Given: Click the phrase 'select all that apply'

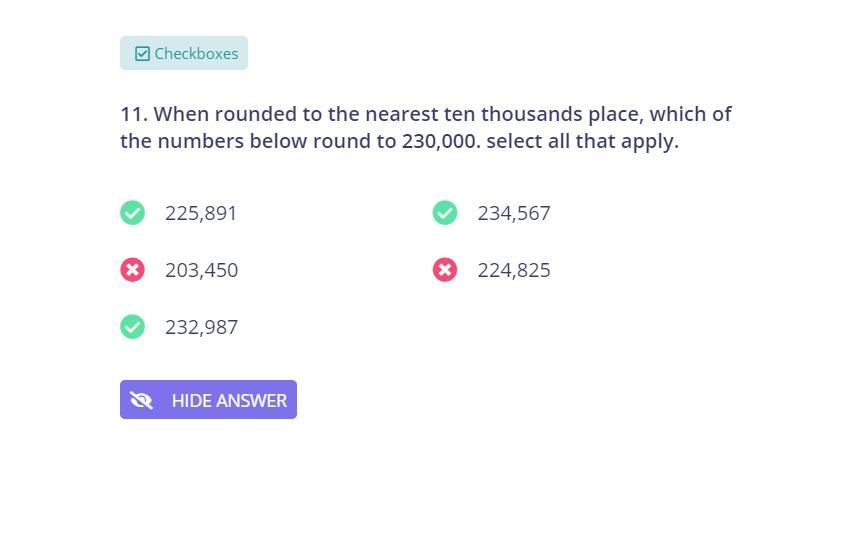Looking at the screenshot, I should (582, 141).
